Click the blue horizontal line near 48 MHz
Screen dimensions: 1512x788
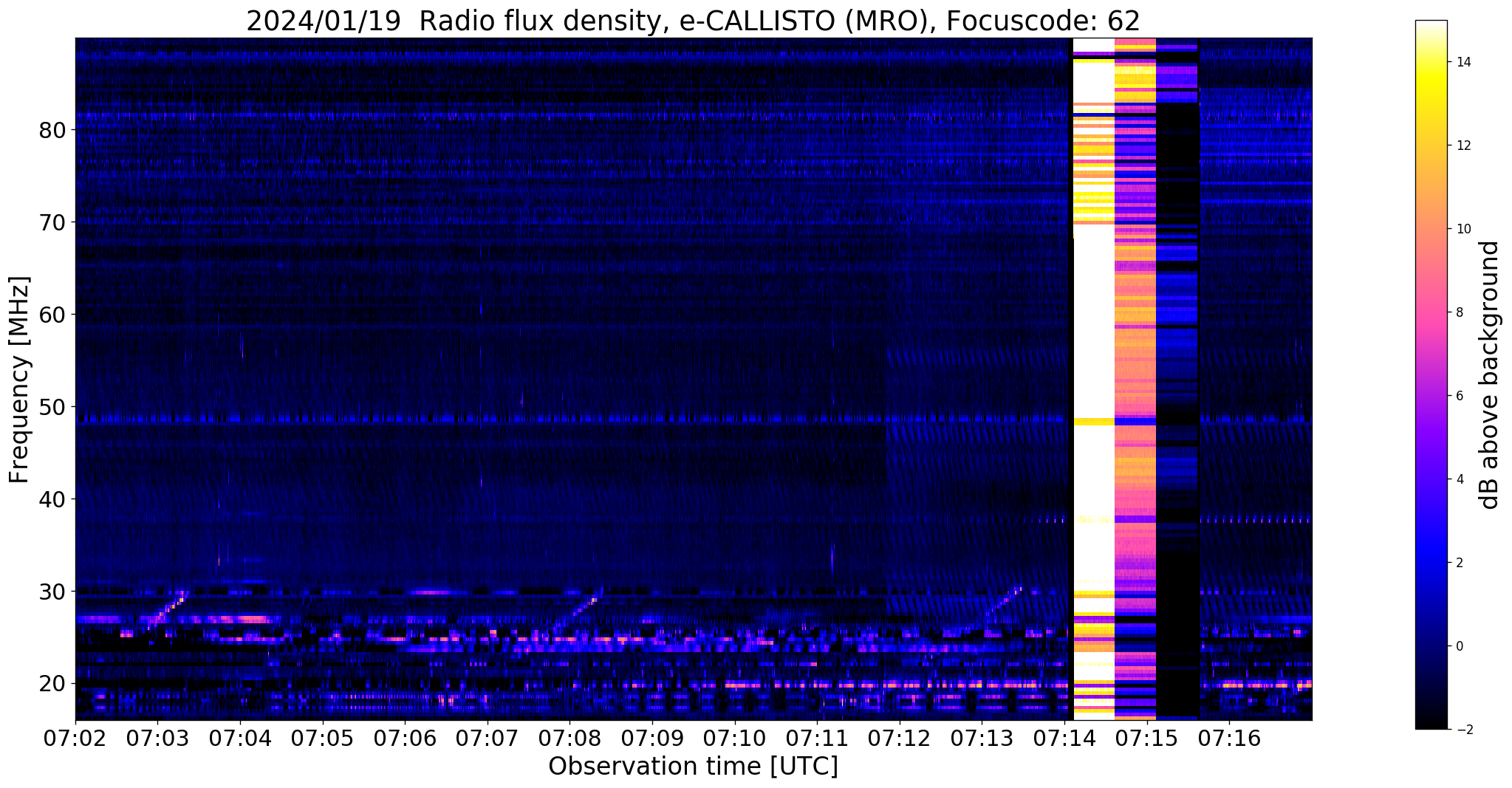(572, 419)
